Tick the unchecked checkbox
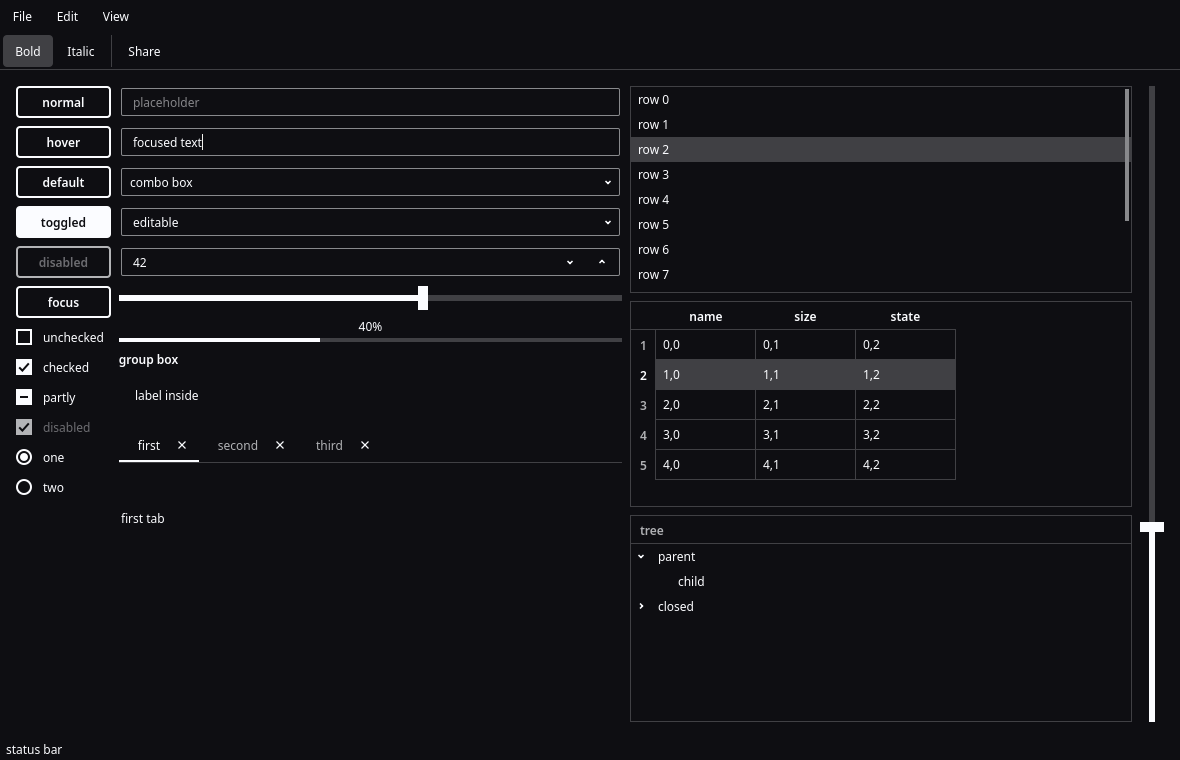Viewport: 1180px width, 760px height. point(24,337)
